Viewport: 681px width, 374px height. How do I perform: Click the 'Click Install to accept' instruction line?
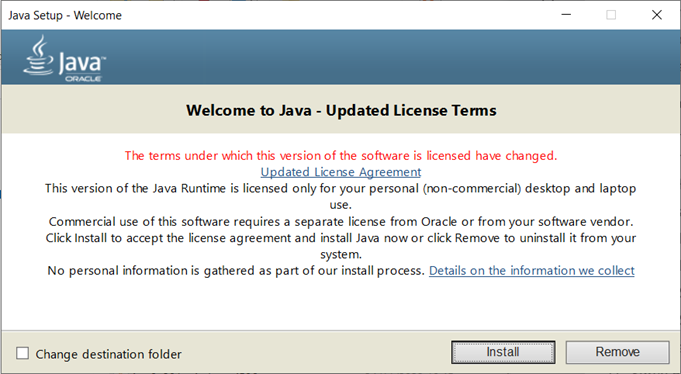[x=341, y=246]
